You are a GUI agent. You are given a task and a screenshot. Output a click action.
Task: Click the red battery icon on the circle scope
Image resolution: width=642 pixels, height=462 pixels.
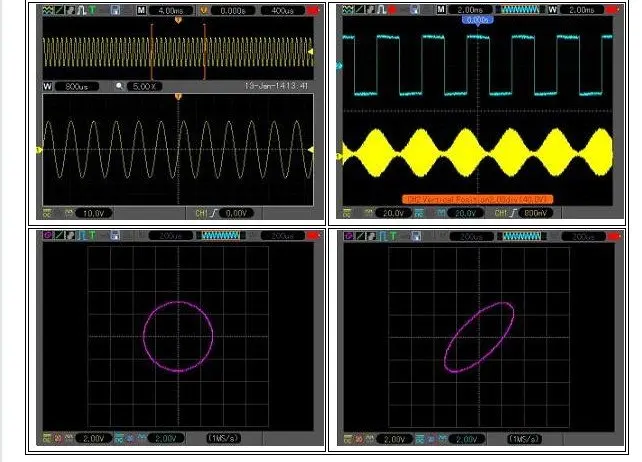pyautogui.click(x=313, y=236)
